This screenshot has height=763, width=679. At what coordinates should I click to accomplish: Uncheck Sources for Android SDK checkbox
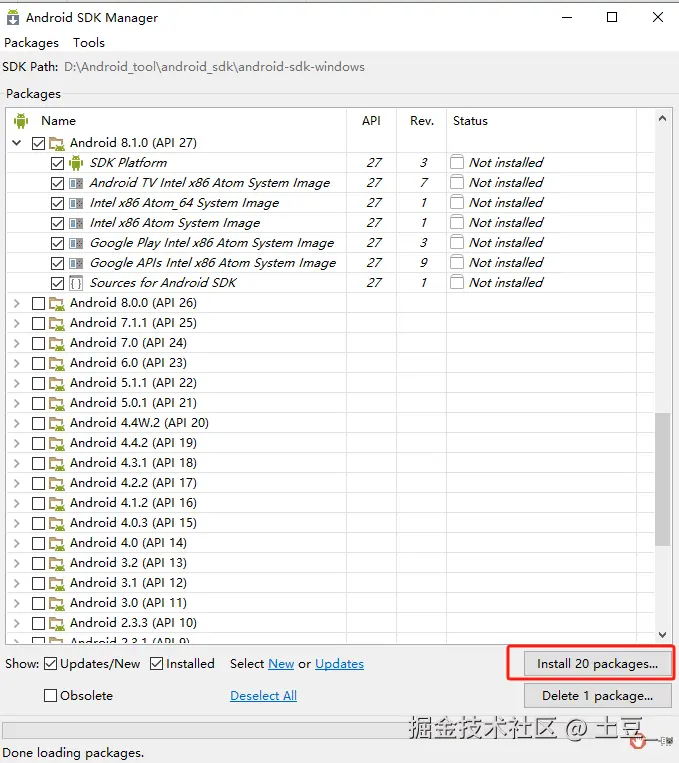tap(57, 283)
